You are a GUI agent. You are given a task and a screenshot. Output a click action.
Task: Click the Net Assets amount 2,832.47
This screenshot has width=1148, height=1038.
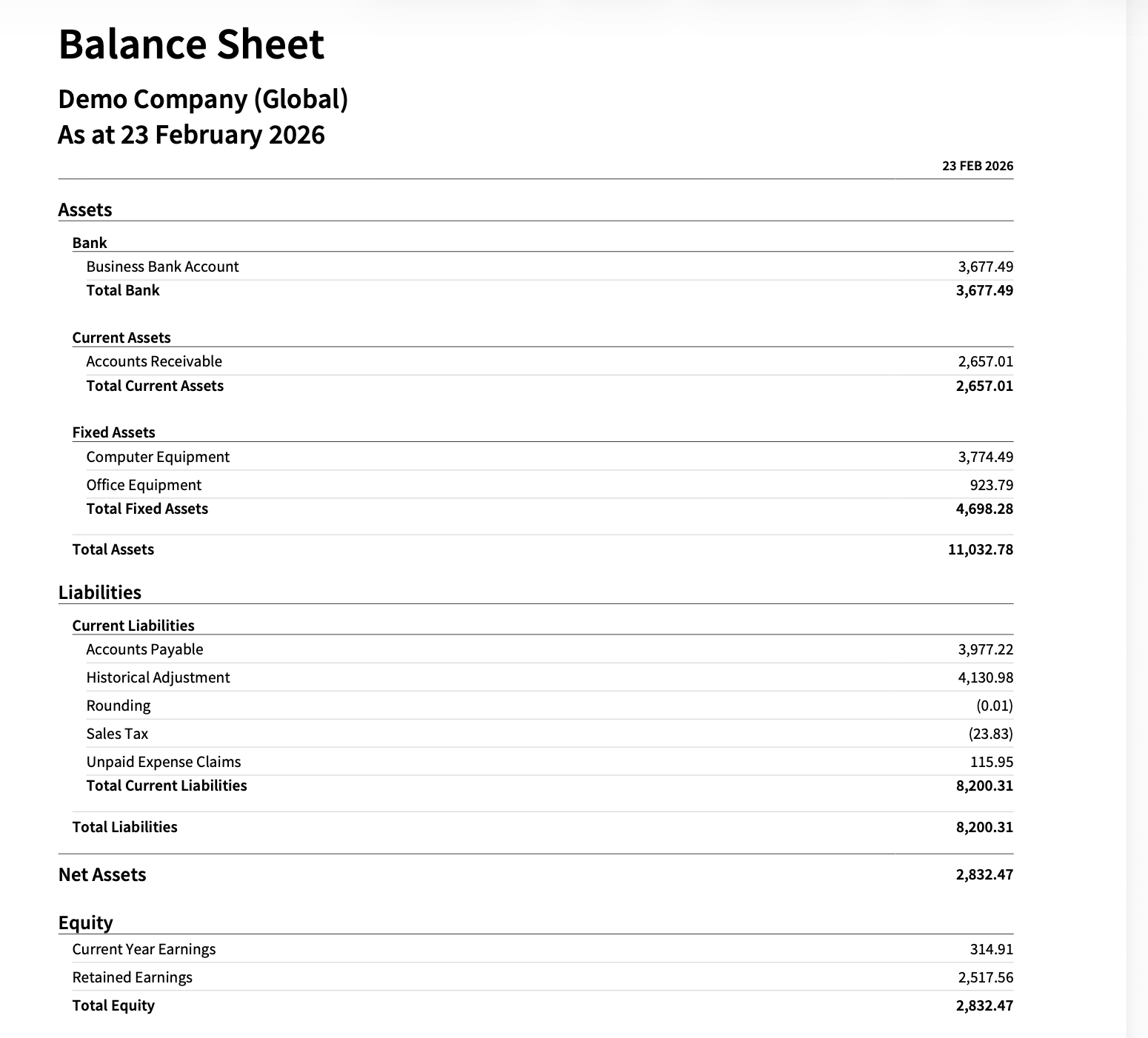click(x=984, y=874)
